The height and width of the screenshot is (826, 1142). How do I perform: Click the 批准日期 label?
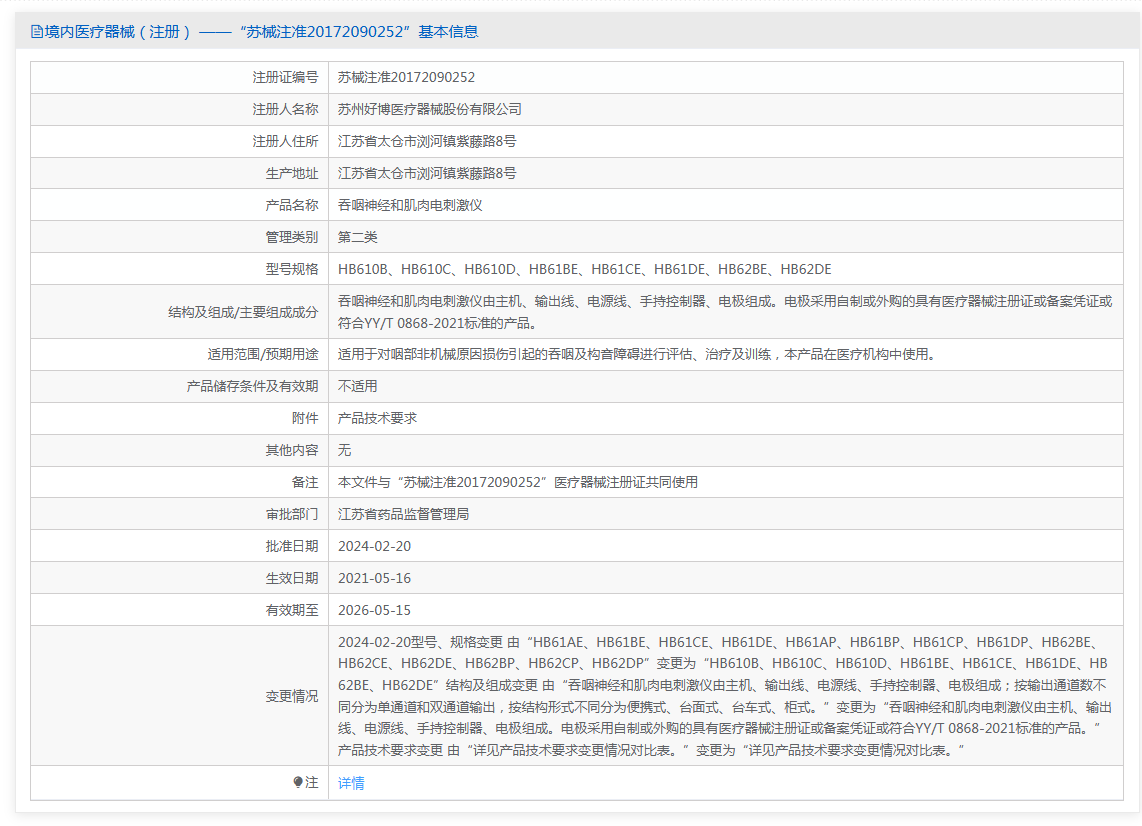(x=292, y=546)
